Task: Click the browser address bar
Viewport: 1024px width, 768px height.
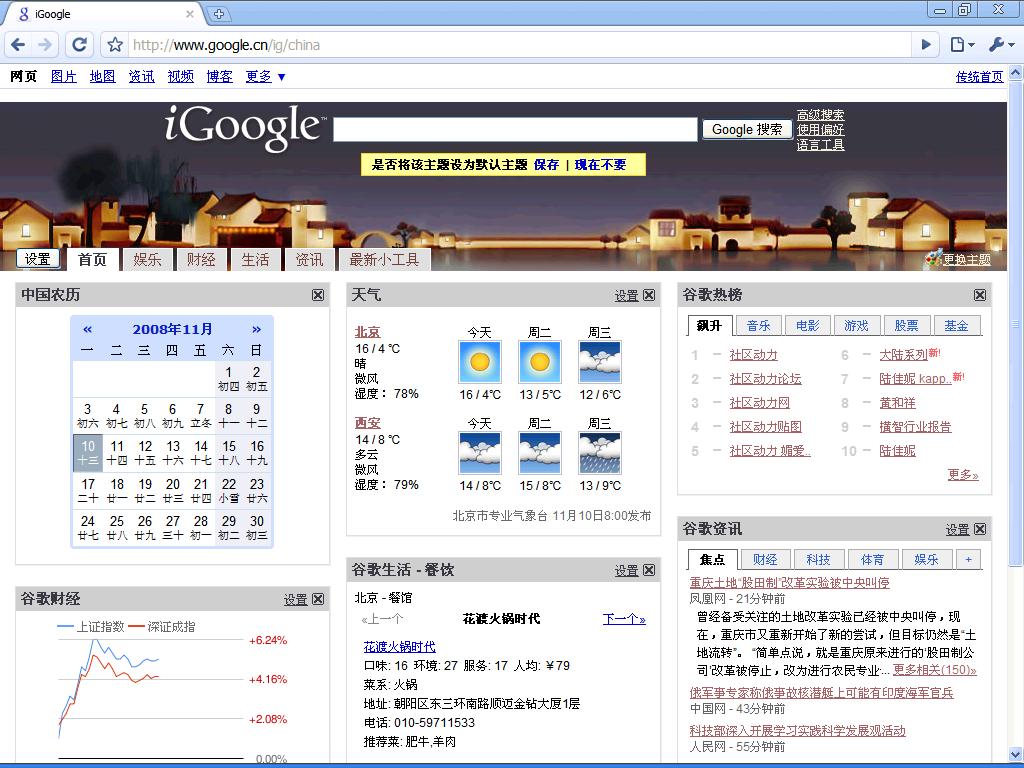Action: 519,44
